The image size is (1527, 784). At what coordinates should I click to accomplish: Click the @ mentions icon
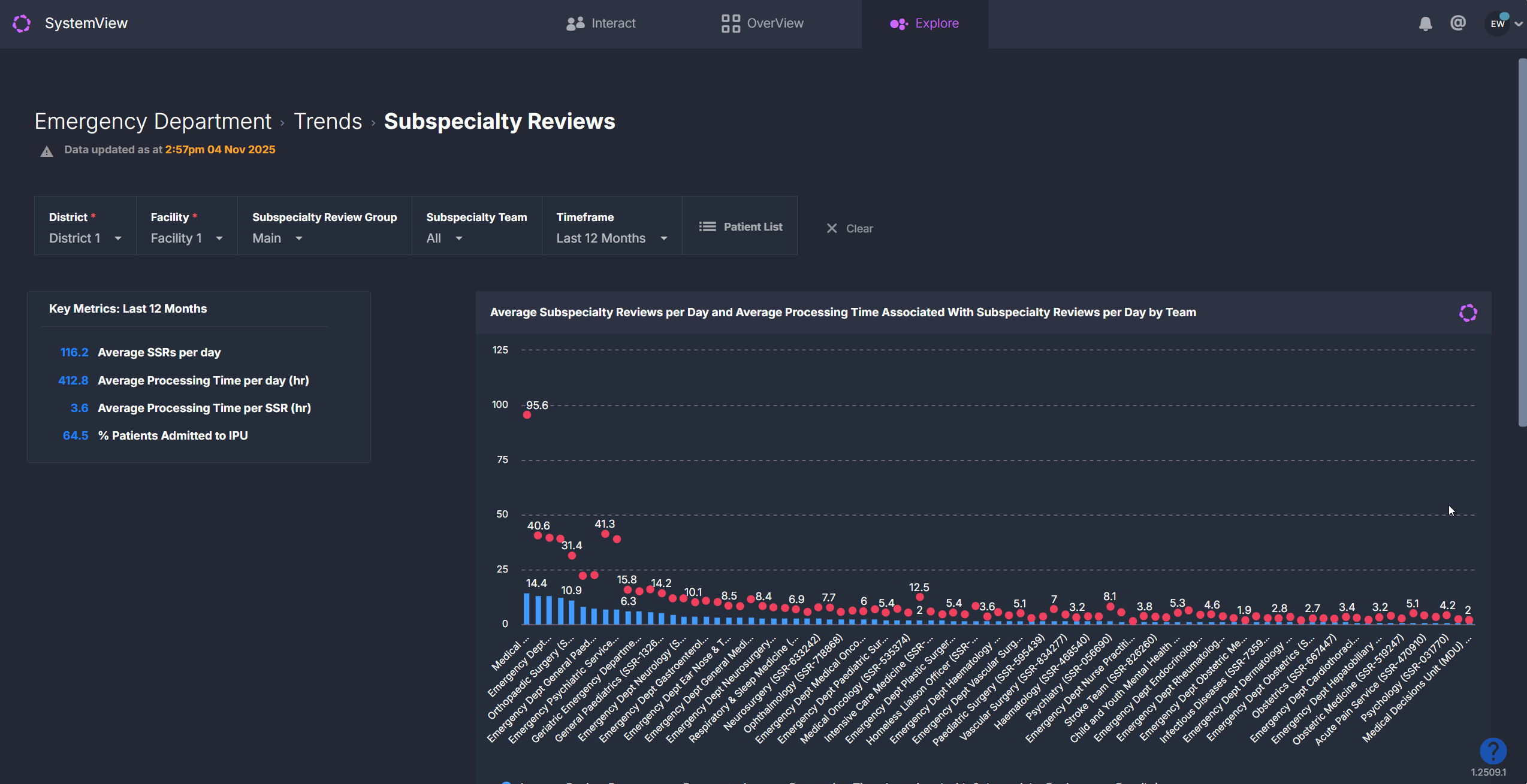tap(1457, 23)
